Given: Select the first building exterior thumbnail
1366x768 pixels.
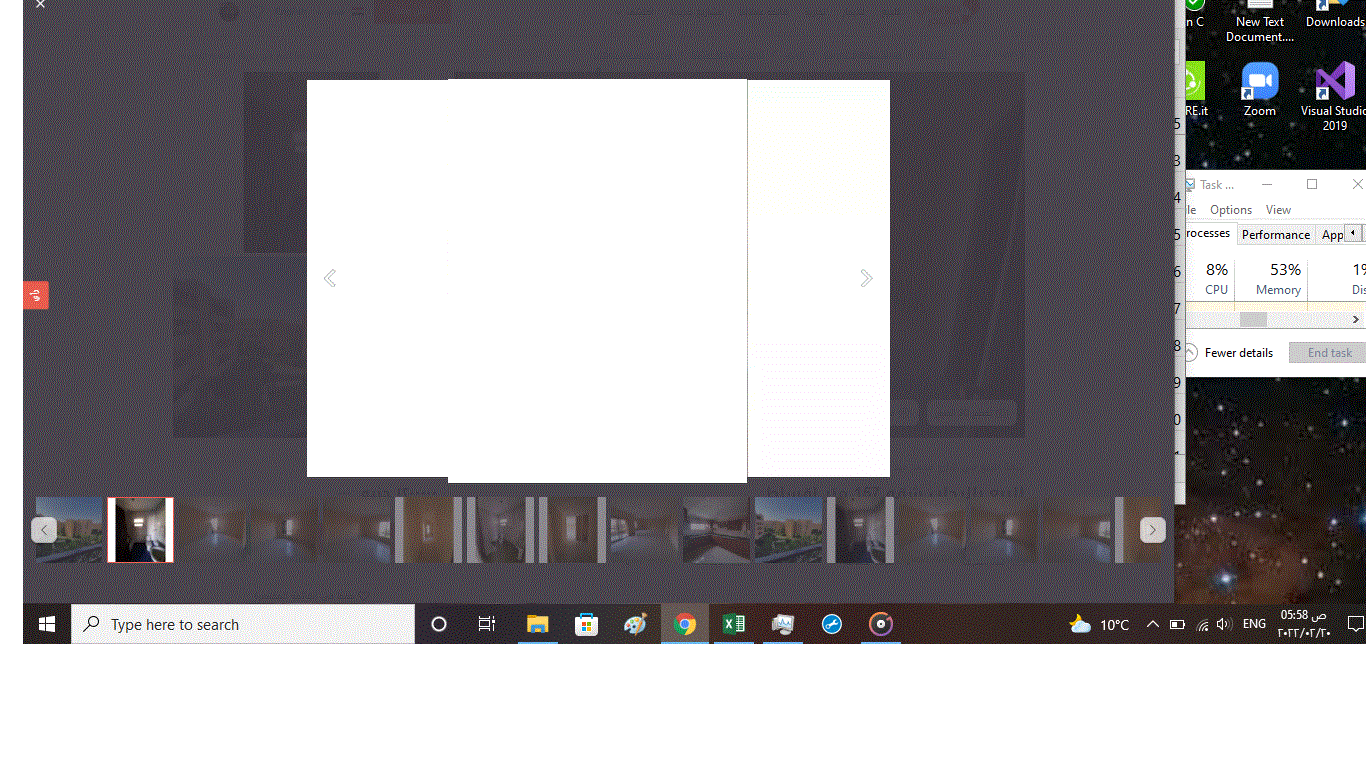Looking at the screenshot, I should coord(70,530).
